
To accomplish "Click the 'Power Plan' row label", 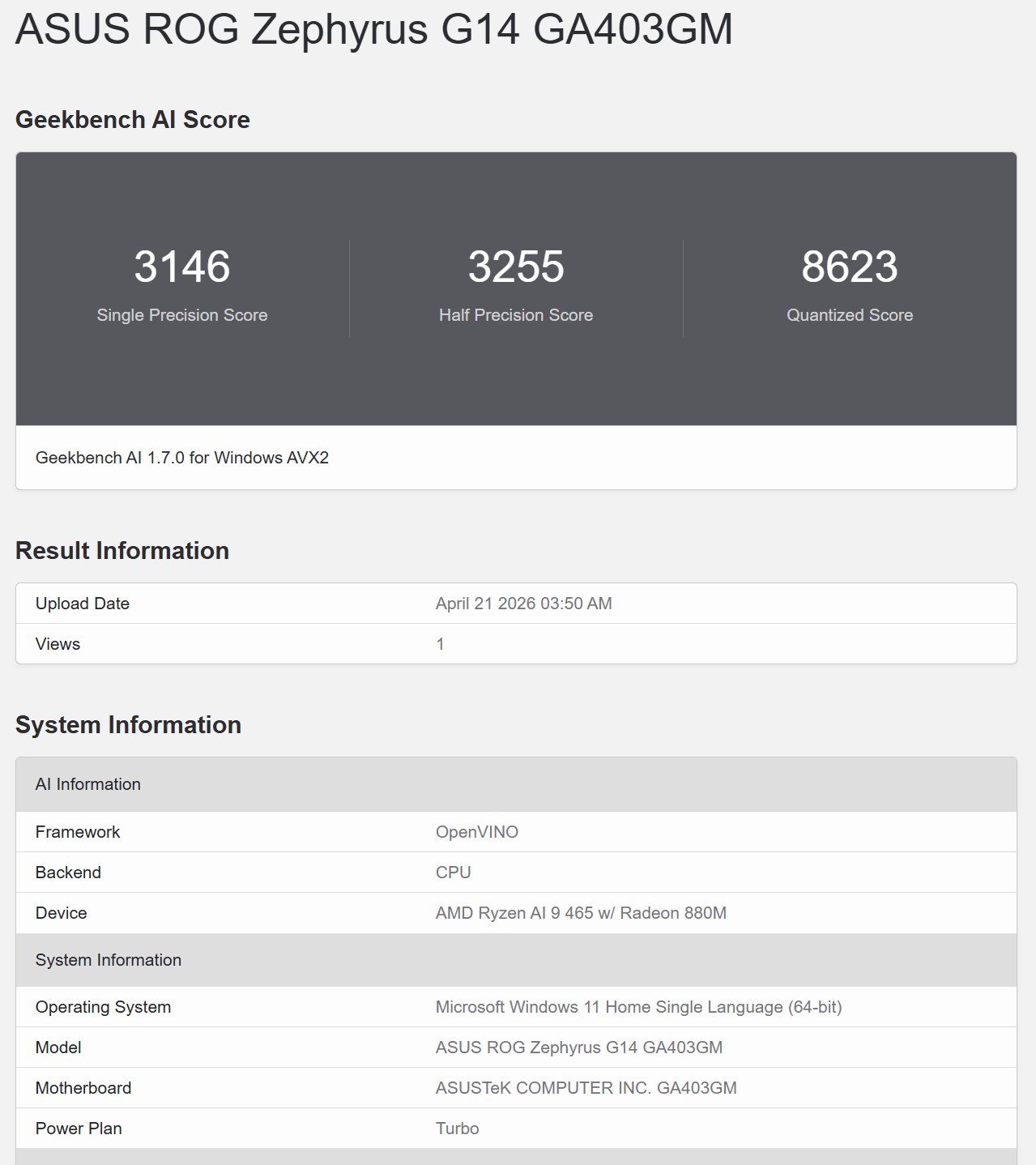I will click(79, 1129).
